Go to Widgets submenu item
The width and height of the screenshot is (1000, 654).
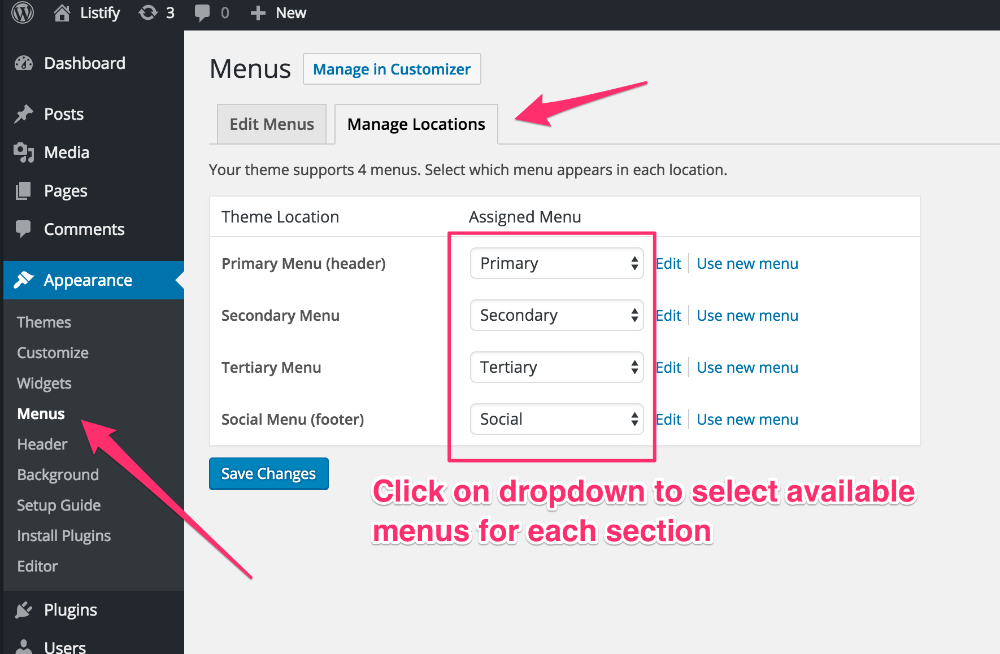click(x=44, y=383)
